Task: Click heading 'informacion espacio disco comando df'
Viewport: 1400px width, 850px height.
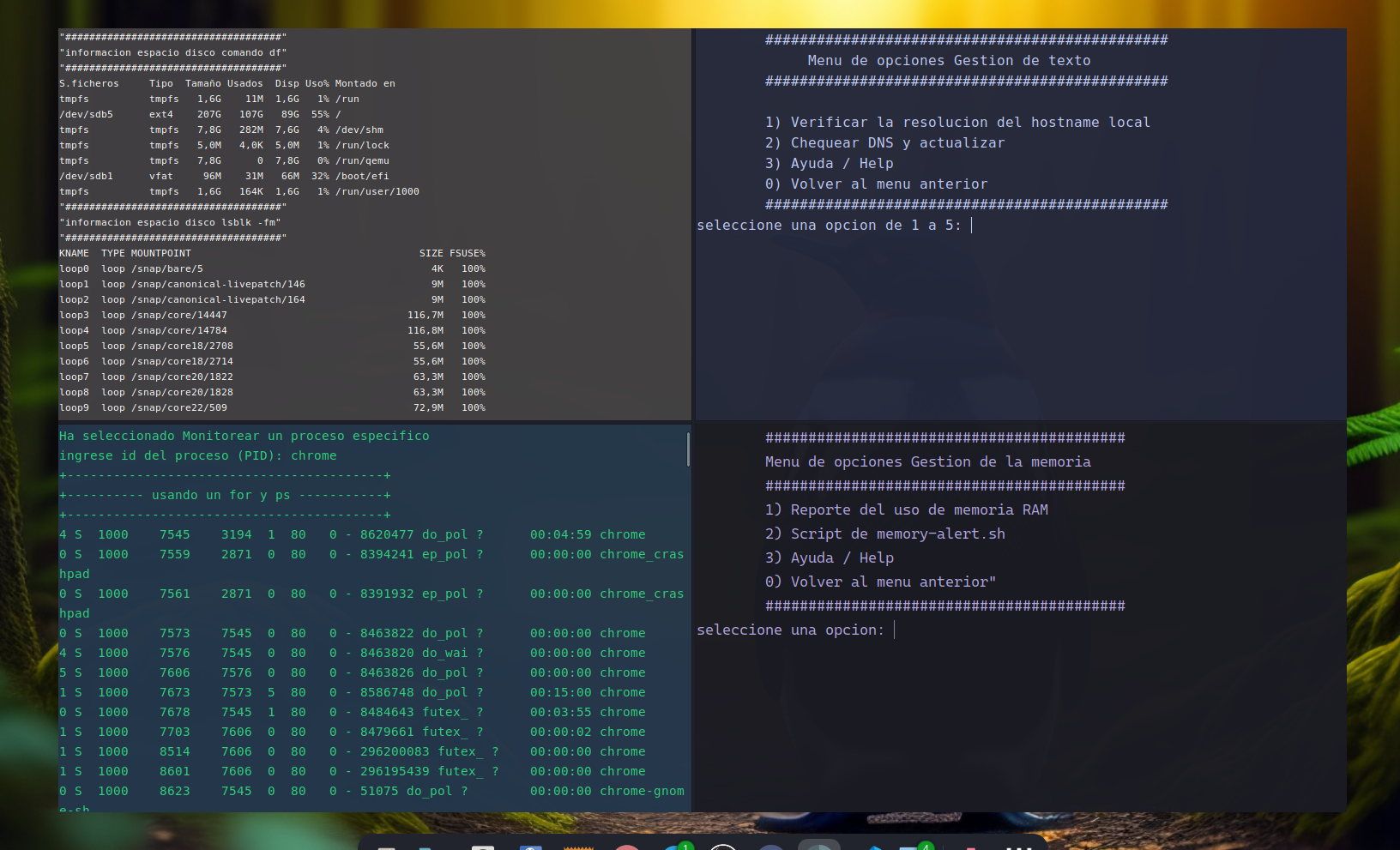Action: pyautogui.click(x=173, y=53)
